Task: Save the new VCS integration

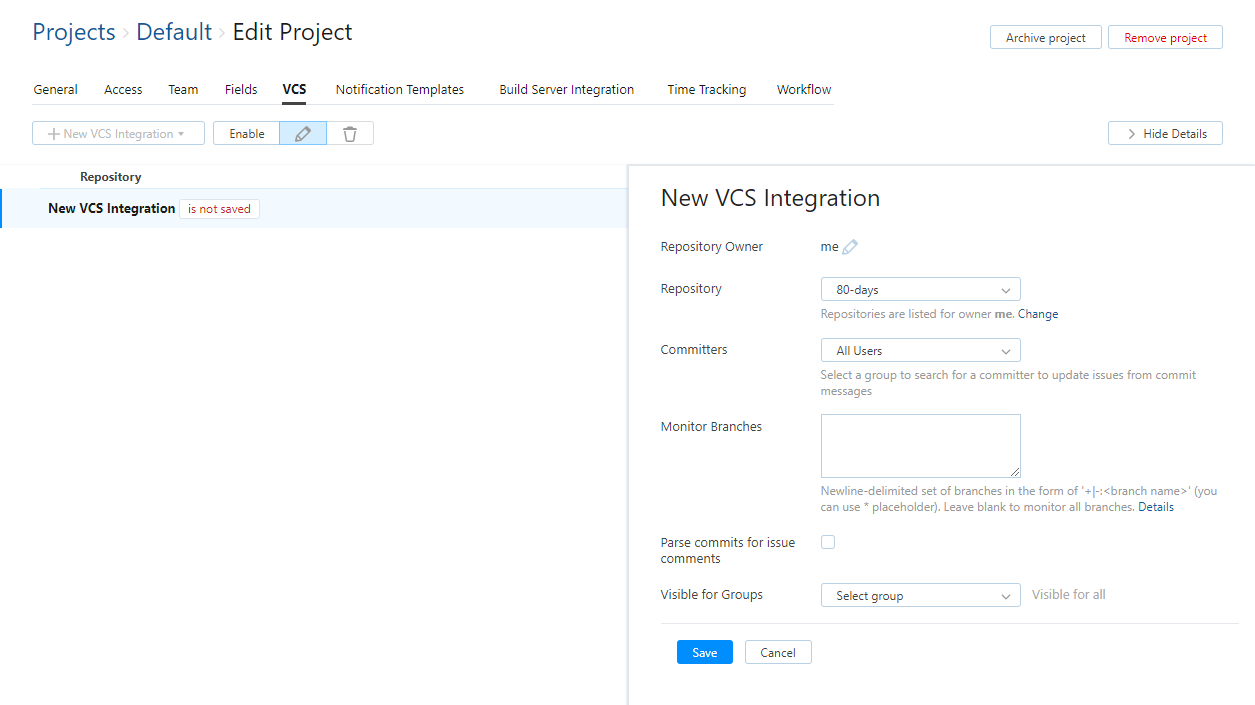Action: coord(704,653)
